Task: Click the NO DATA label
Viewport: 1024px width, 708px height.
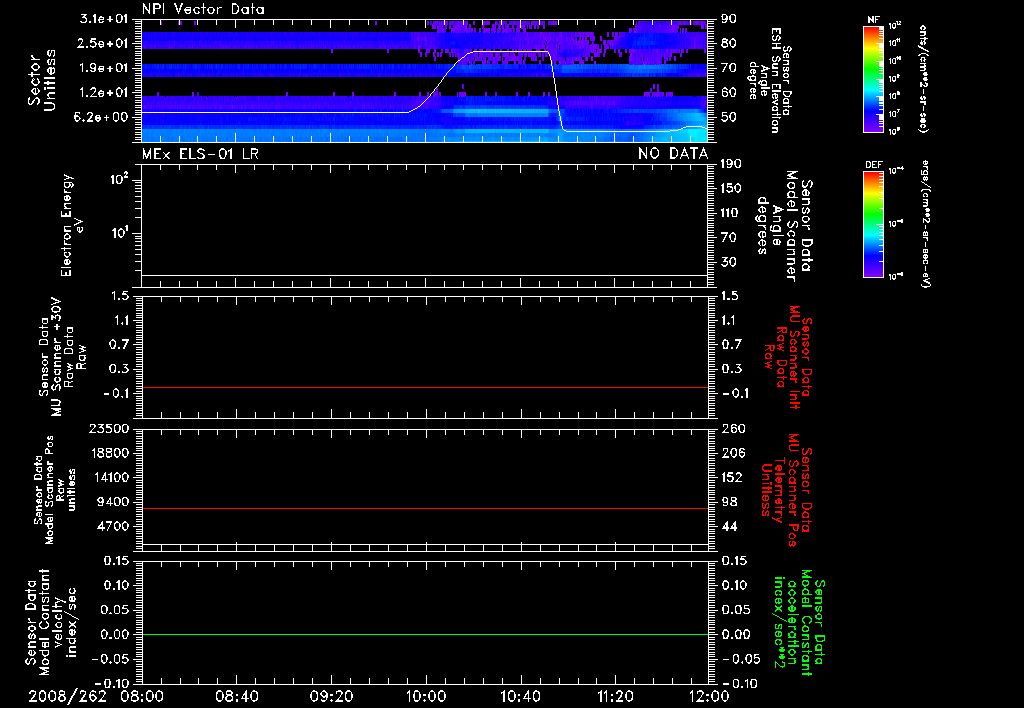Action: coord(673,153)
